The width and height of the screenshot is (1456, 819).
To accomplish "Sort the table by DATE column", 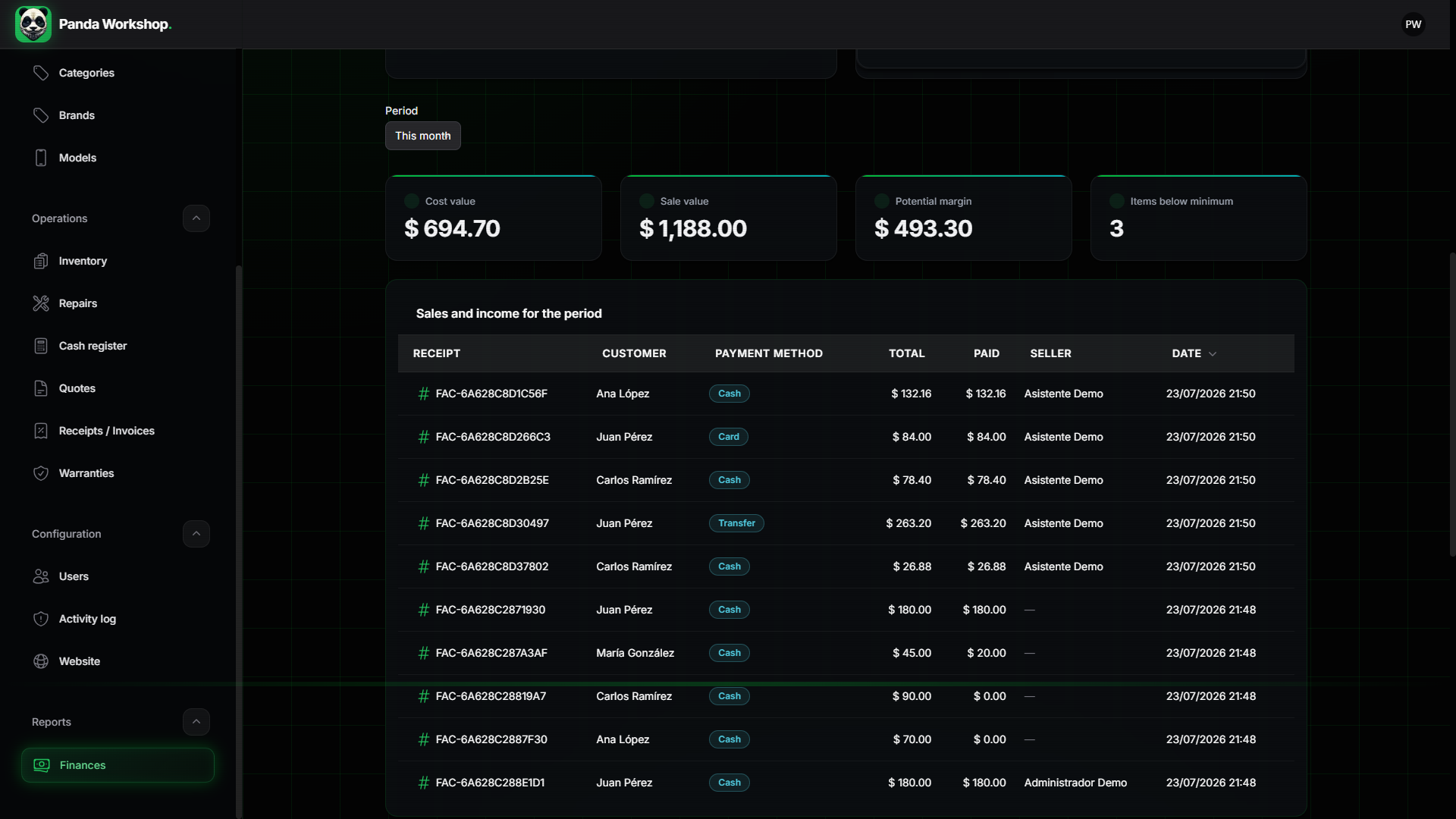I will click(1194, 353).
